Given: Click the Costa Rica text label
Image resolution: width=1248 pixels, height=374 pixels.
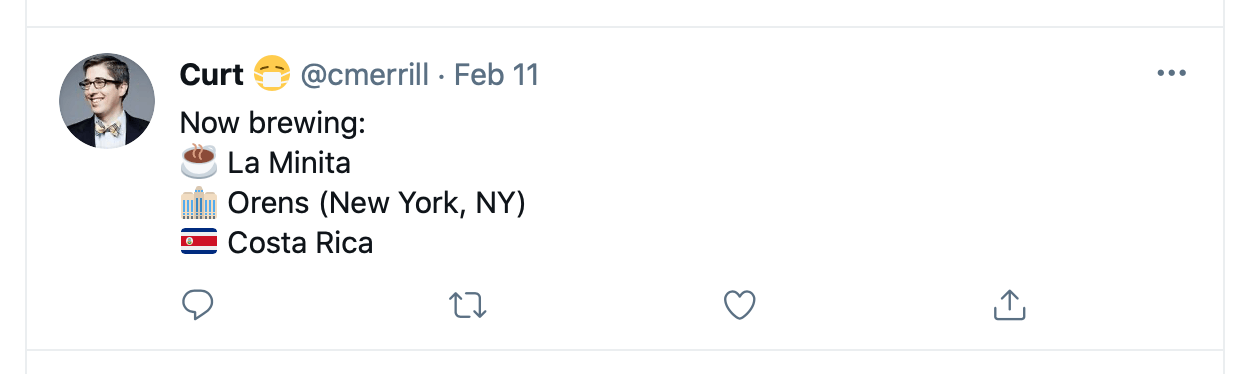Looking at the screenshot, I should pyautogui.click(x=300, y=243).
